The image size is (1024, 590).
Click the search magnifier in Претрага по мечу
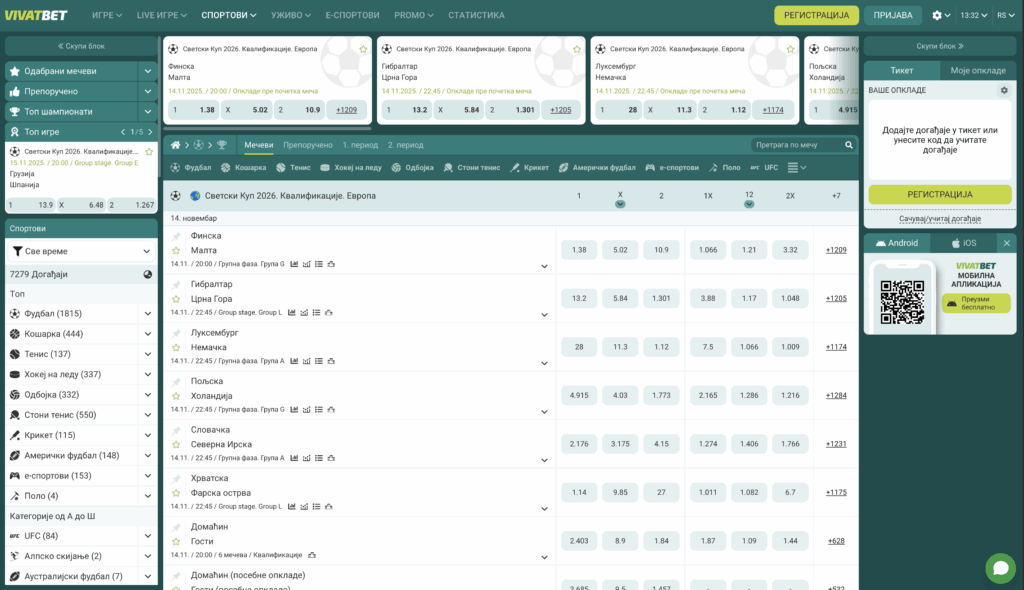click(849, 145)
